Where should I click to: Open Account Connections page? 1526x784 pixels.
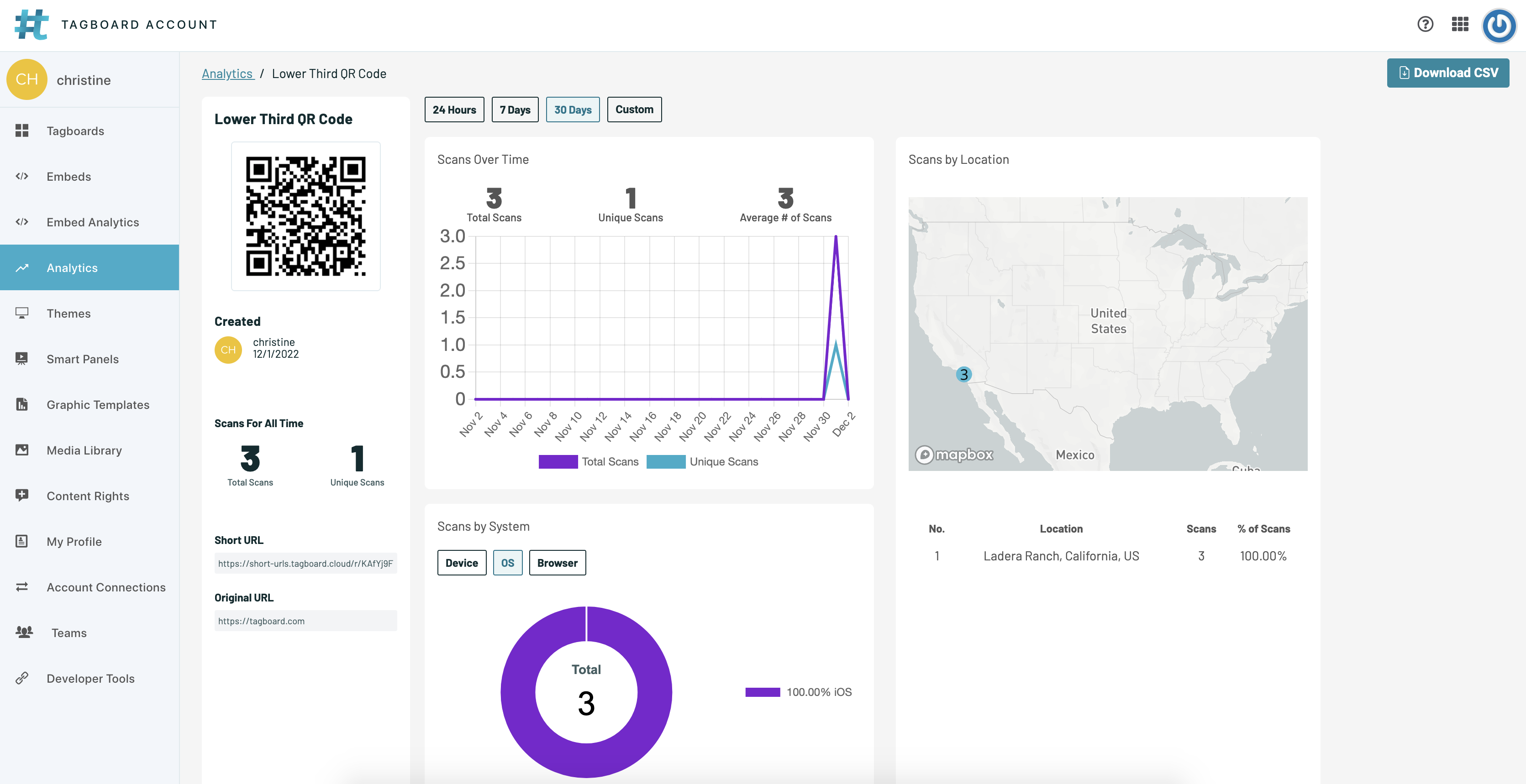click(x=89, y=587)
